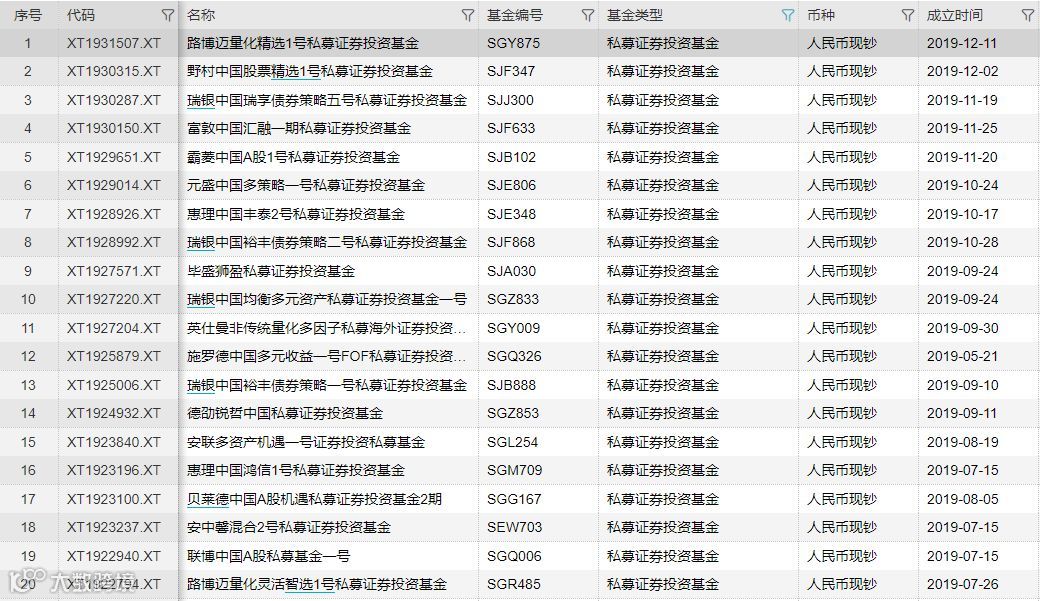Screen dimensions: 1040x601
Task: Click fund number SEW703
Action: 515,527
